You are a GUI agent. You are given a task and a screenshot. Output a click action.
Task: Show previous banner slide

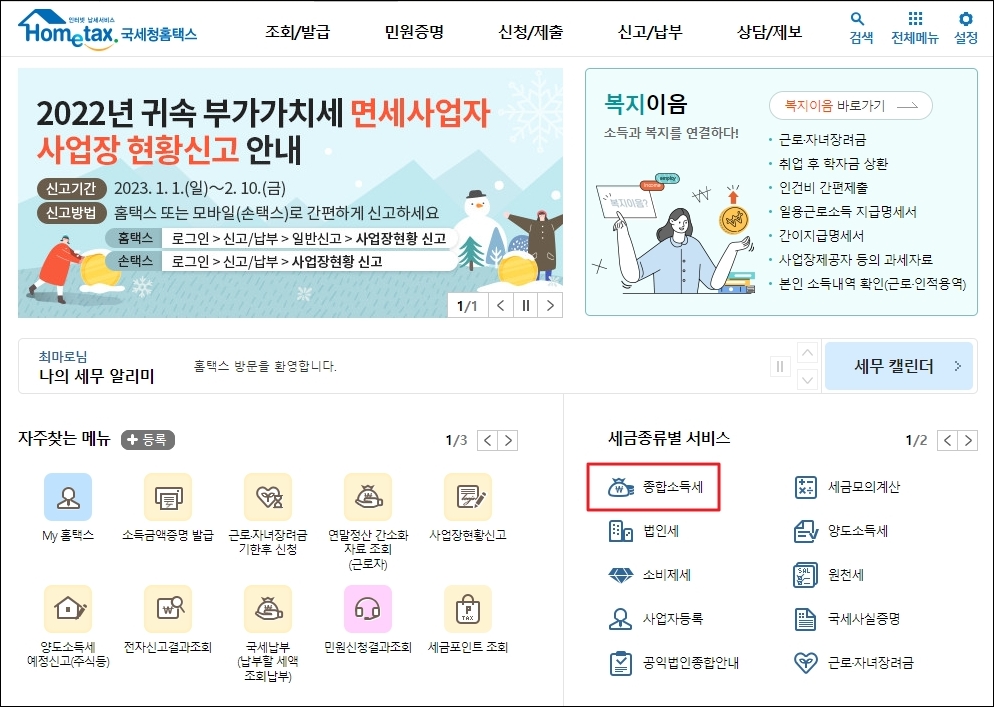click(x=500, y=306)
